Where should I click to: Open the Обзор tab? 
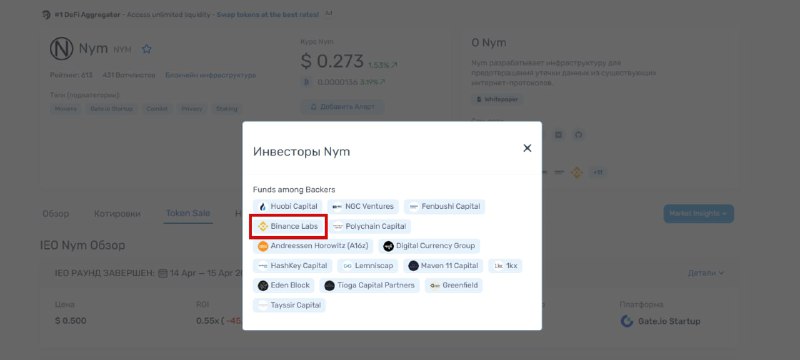[56, 214]
